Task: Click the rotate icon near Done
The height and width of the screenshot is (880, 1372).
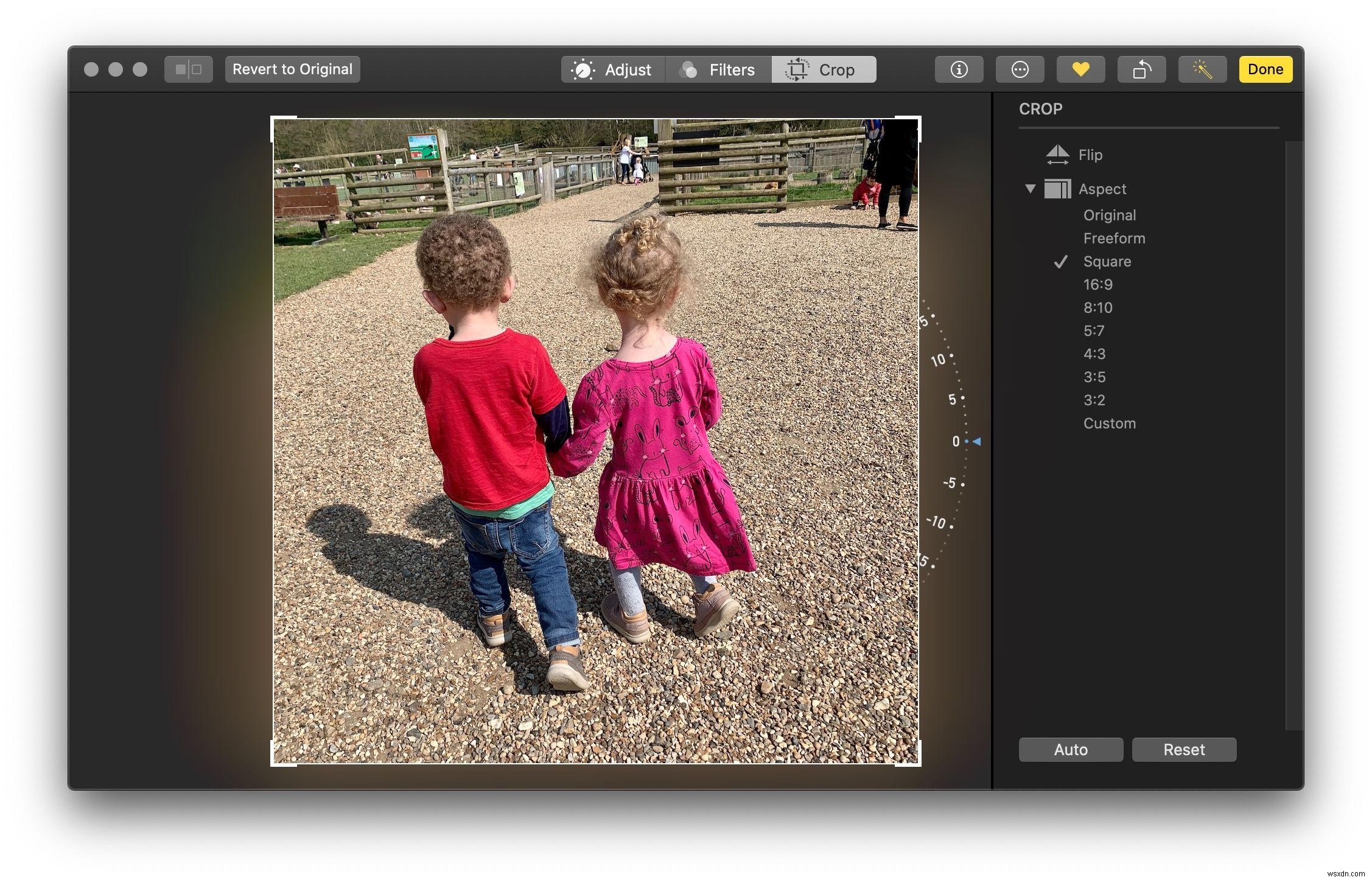Action: 1142,69
